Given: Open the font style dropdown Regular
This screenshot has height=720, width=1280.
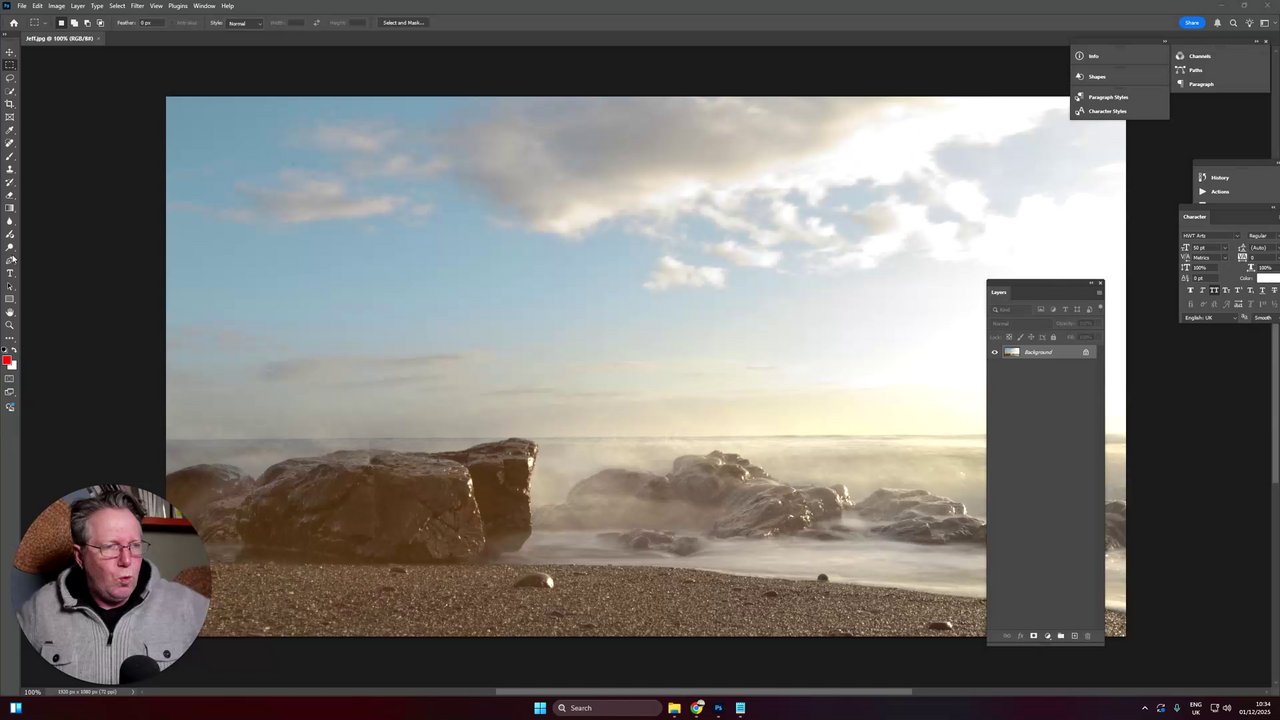Looking at the screenshot, I should (1263, 236).
